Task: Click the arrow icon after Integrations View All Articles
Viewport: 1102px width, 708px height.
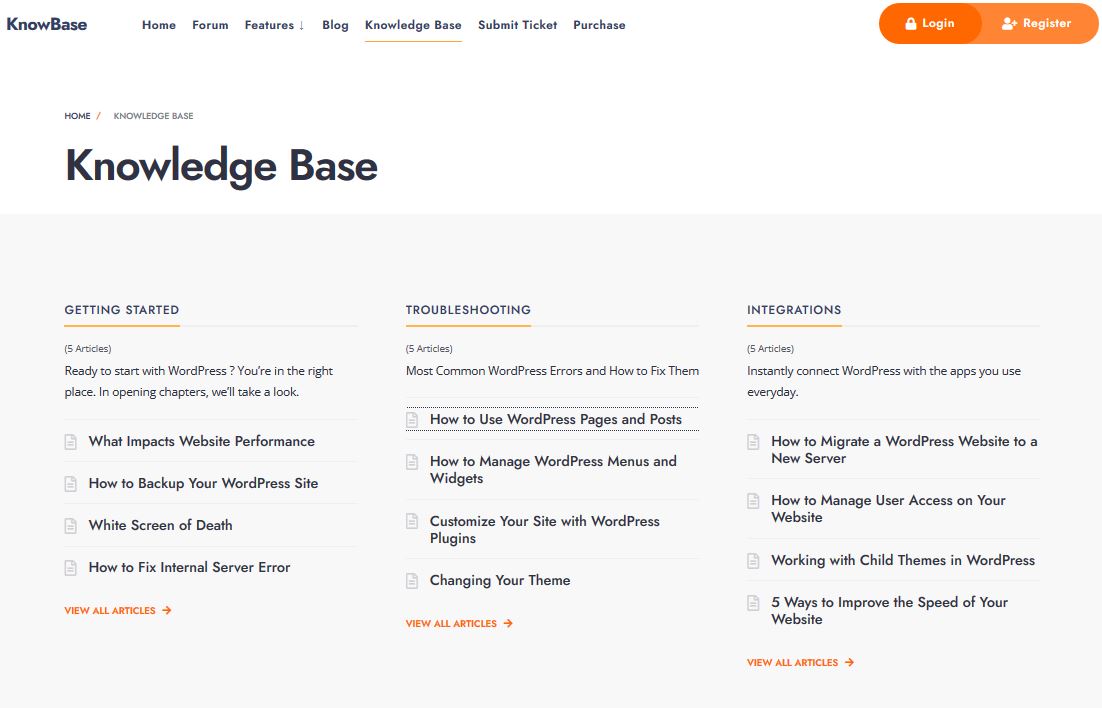Action: pyautogui.click(x=849, y=662)
